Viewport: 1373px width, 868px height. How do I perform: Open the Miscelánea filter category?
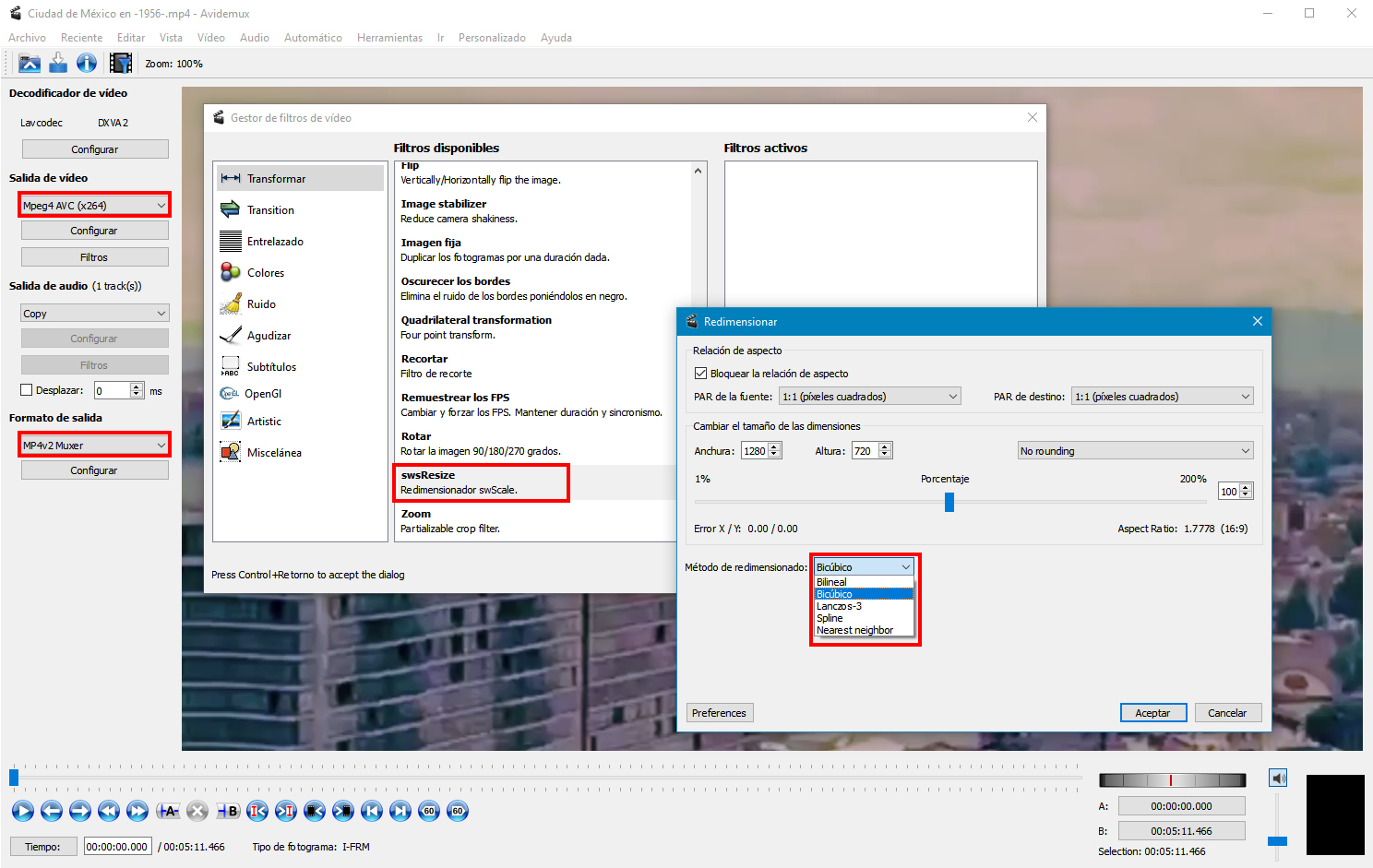300,452
